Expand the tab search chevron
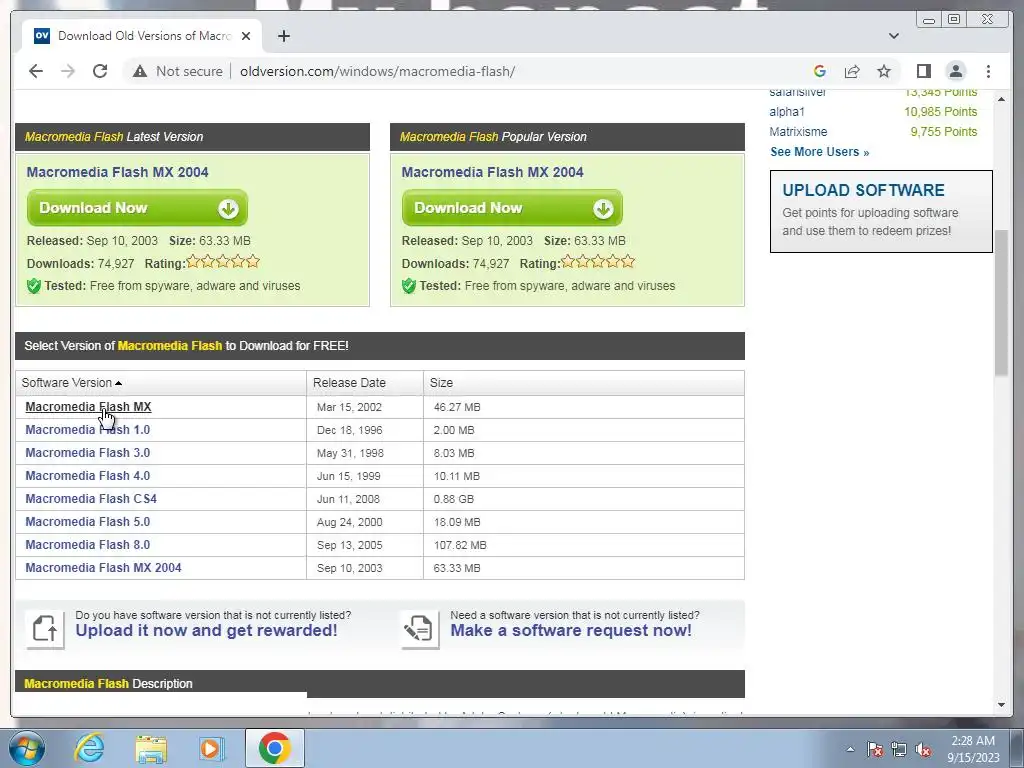 click(893, 36)
